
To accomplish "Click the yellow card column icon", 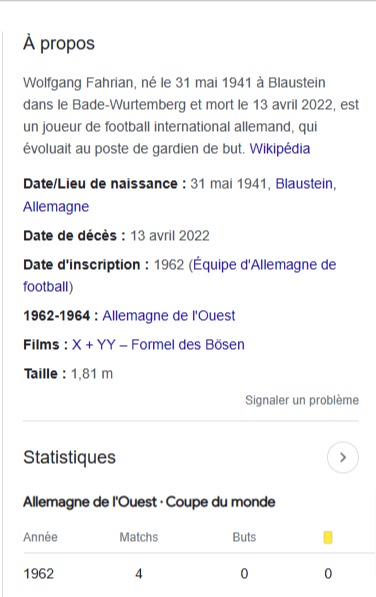I will (x=328, y=537).
